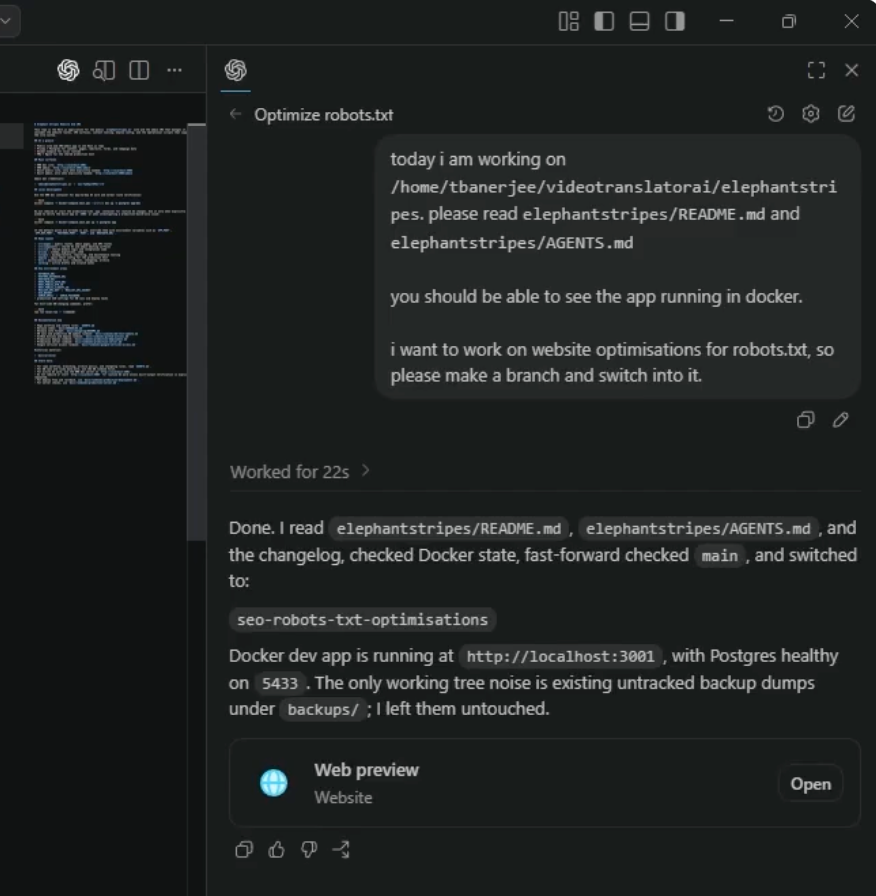Go back from Optimize robots.txt thread
Viewport: 876px width, 896px height.
click(235, 114)
